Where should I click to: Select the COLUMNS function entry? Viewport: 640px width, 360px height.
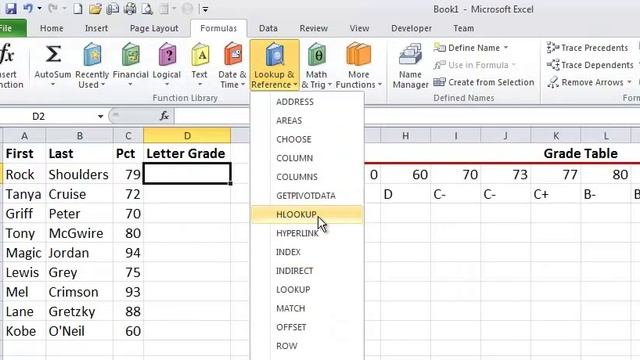click(x=307, y=177)
